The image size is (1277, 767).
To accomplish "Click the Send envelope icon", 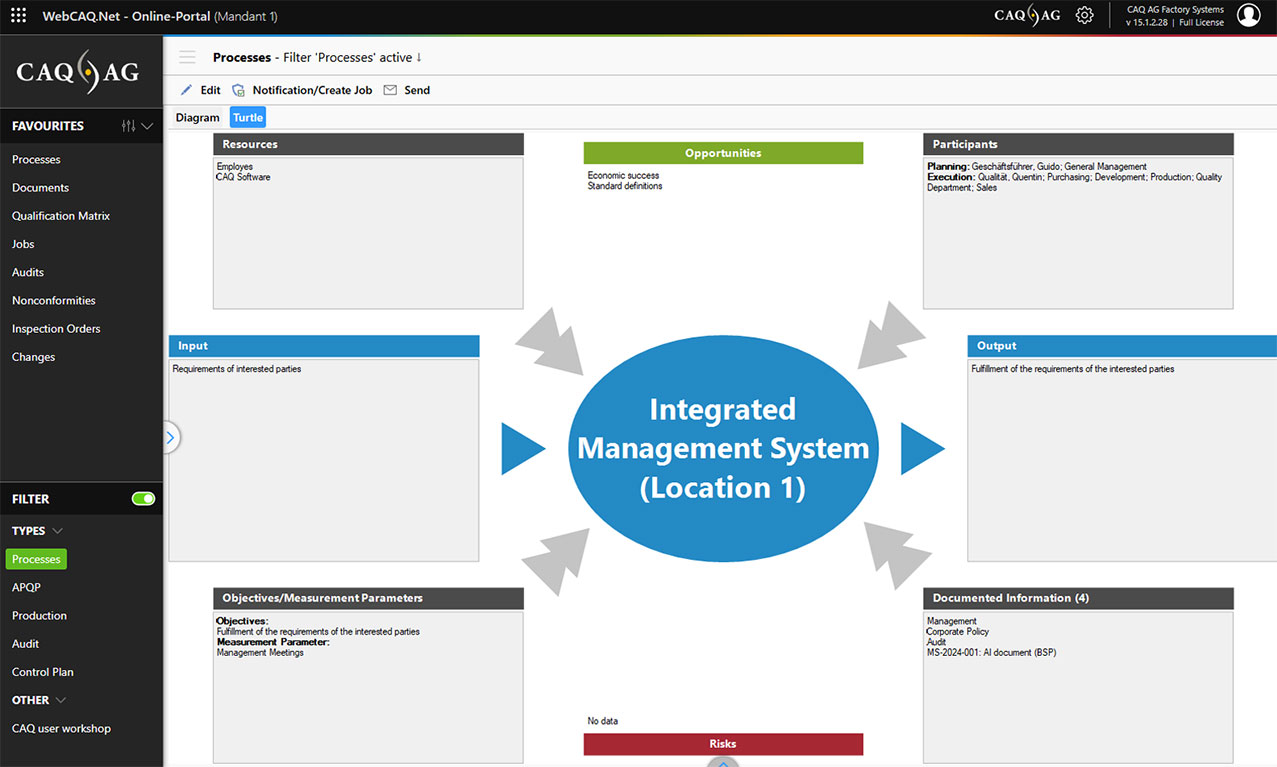I will pos(390,90).
